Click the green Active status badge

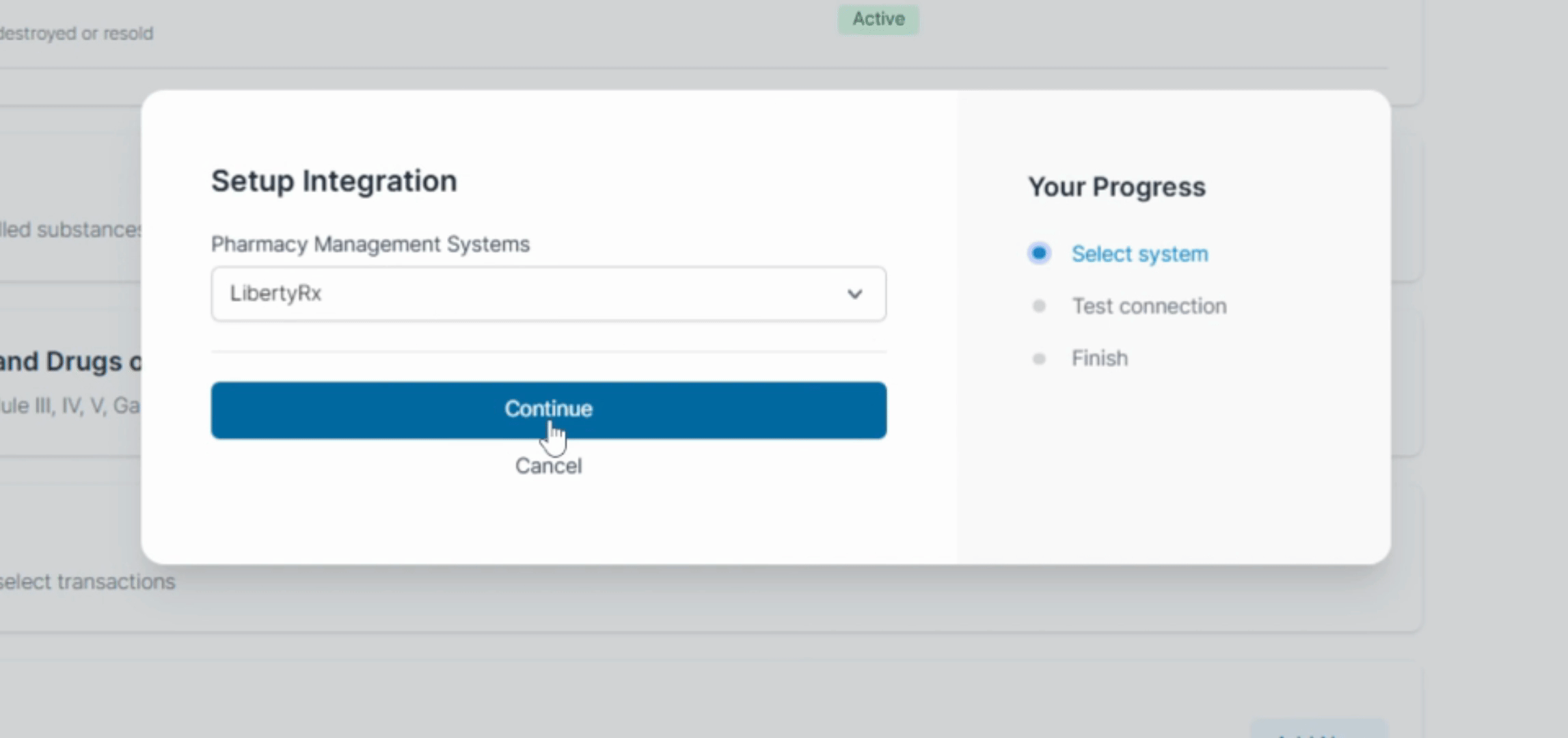click(878, 18)
